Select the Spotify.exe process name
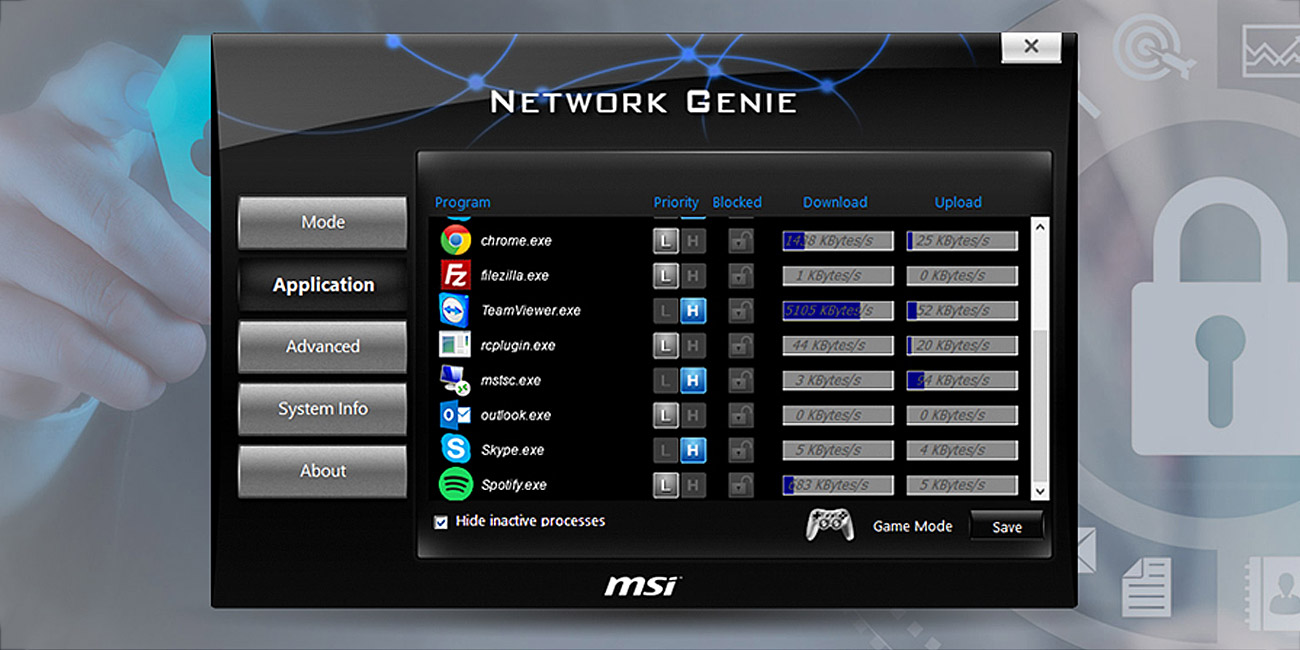The image size is (1300, 650). point(514,486)
